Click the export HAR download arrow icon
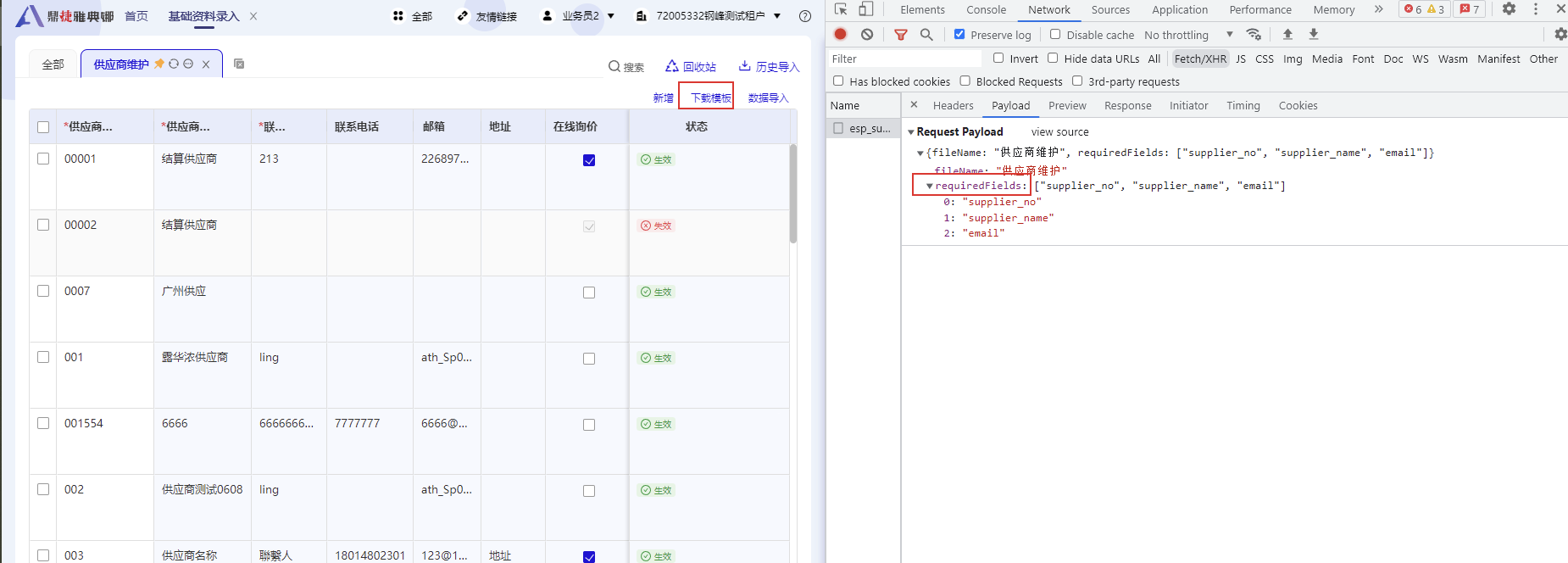This screenshot has height=563, width=1568. point(1314,34)
